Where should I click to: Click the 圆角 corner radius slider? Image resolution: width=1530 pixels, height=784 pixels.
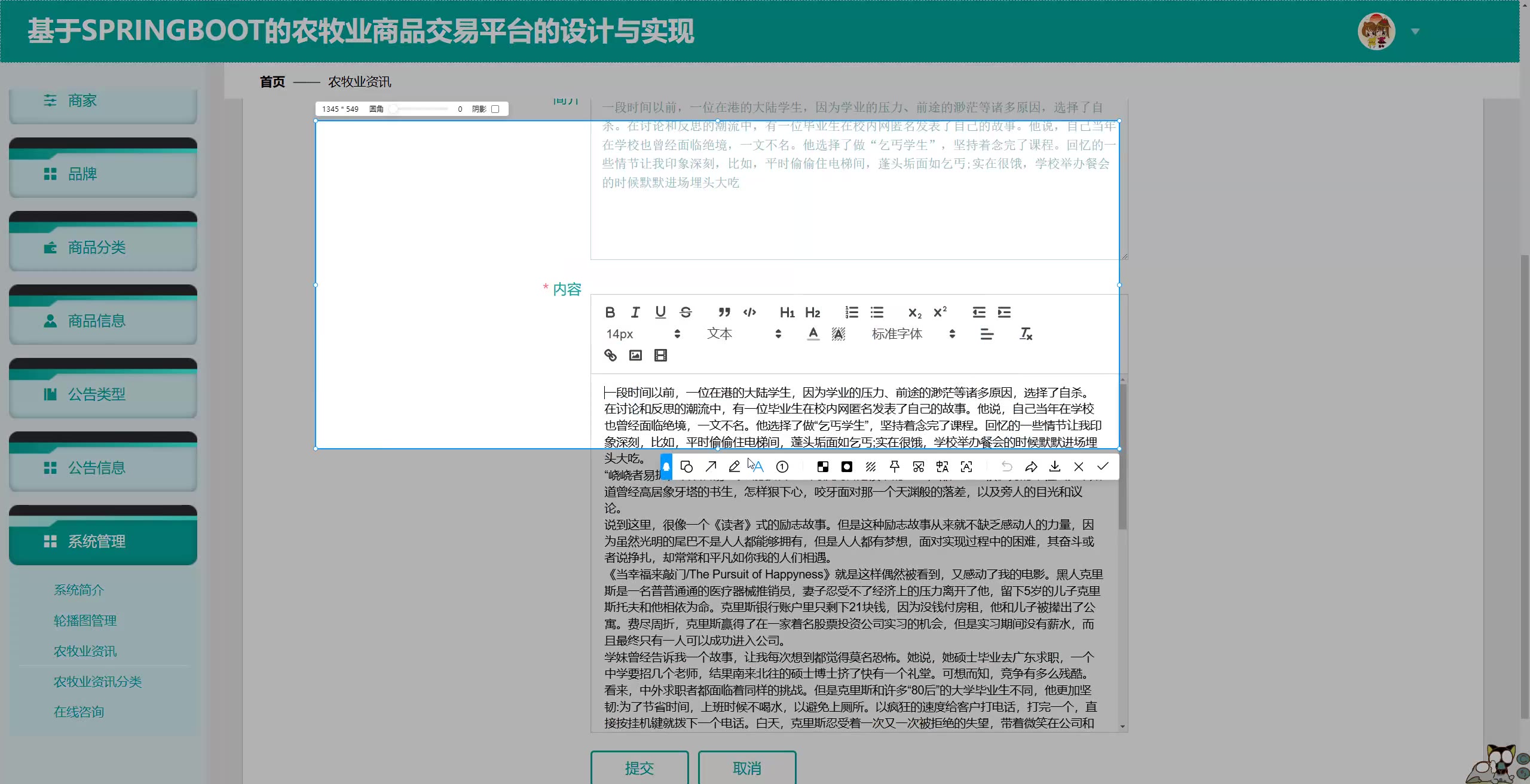pos(418,109)
